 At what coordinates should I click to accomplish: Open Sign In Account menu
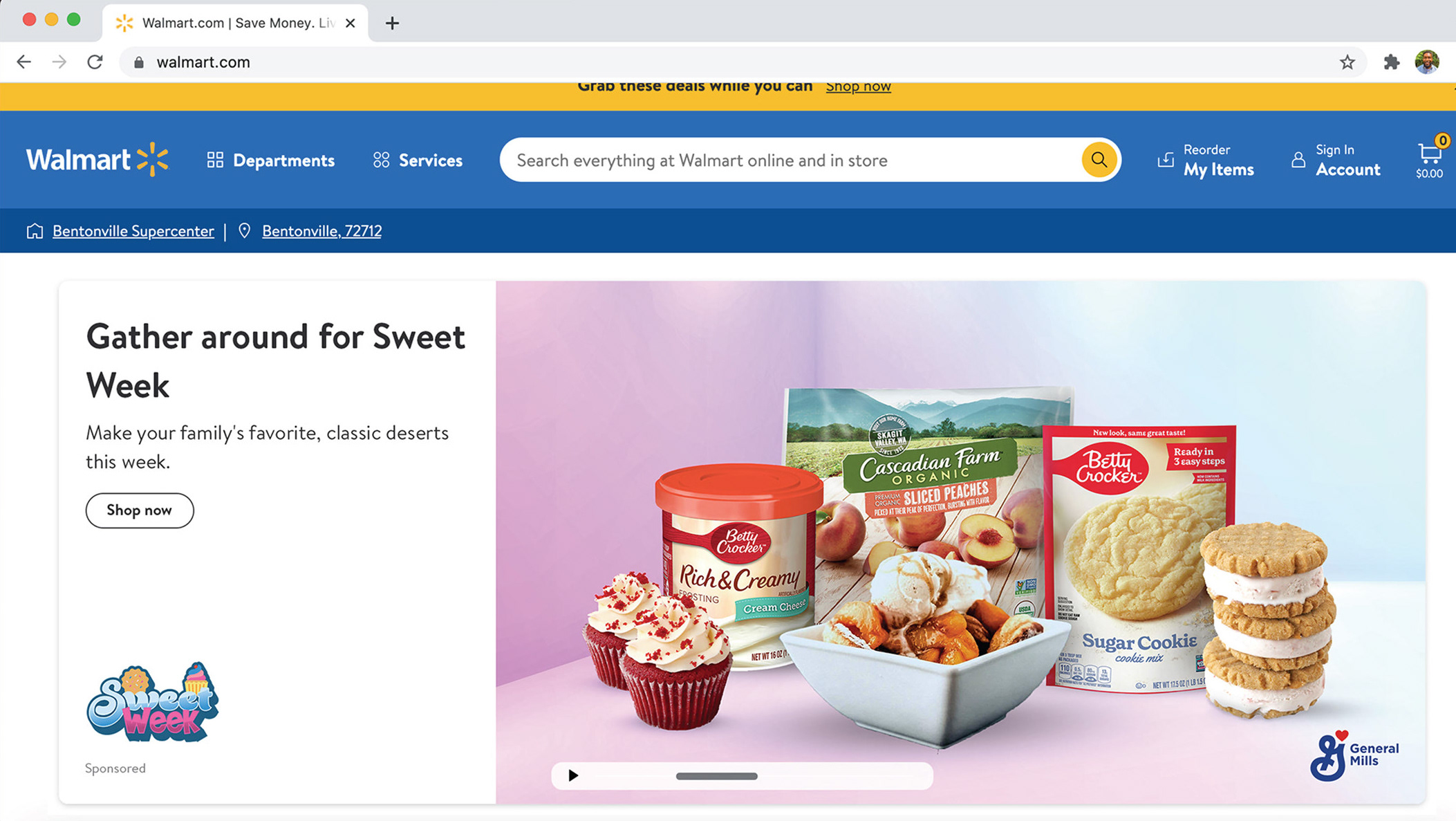1336,160
